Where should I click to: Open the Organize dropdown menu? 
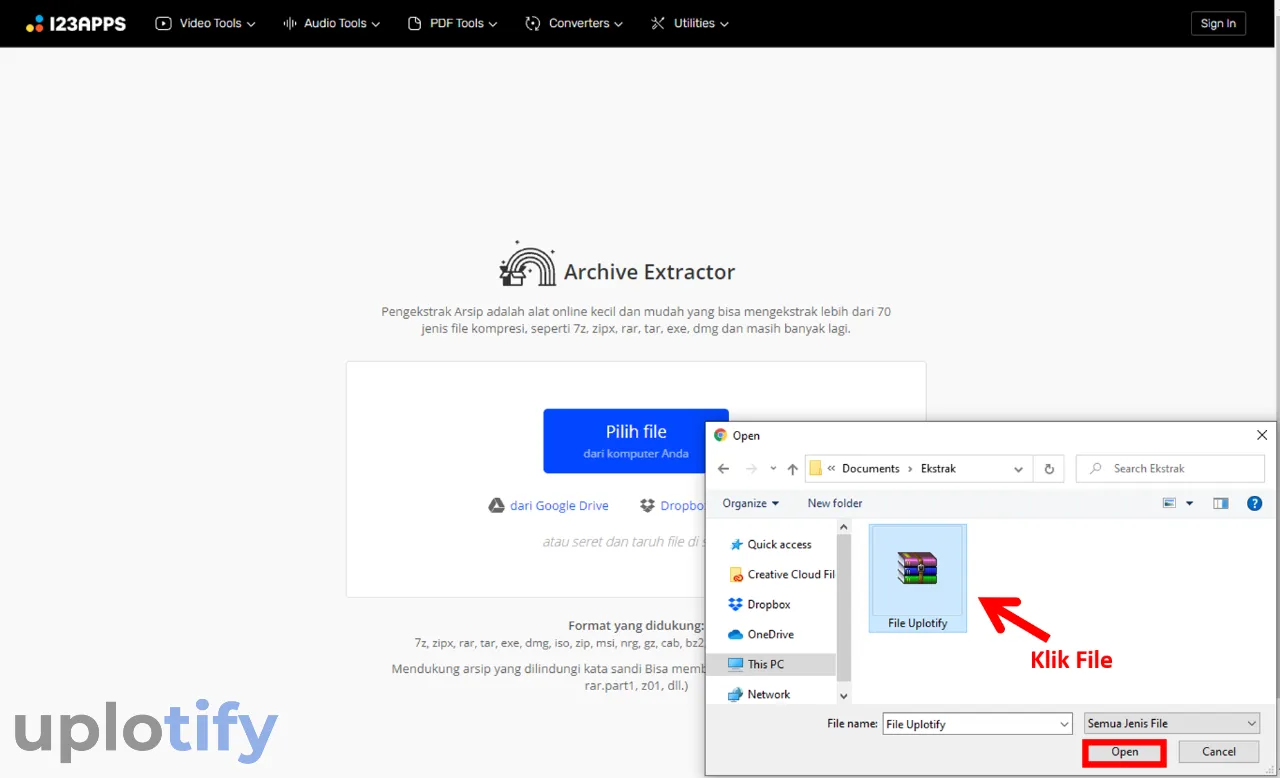751,503
